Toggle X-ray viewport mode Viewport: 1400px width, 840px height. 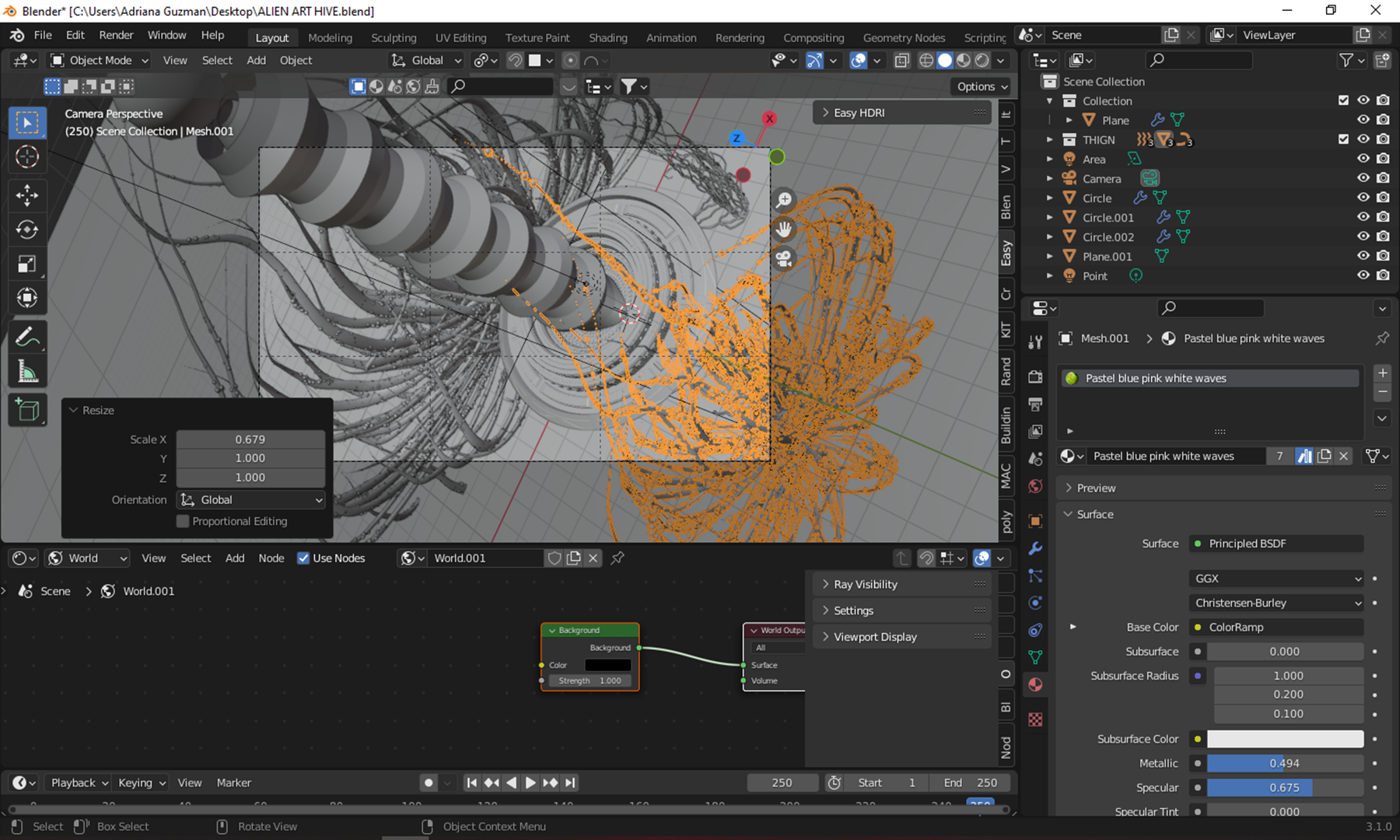pyautogui.click(x=902, y=61)
